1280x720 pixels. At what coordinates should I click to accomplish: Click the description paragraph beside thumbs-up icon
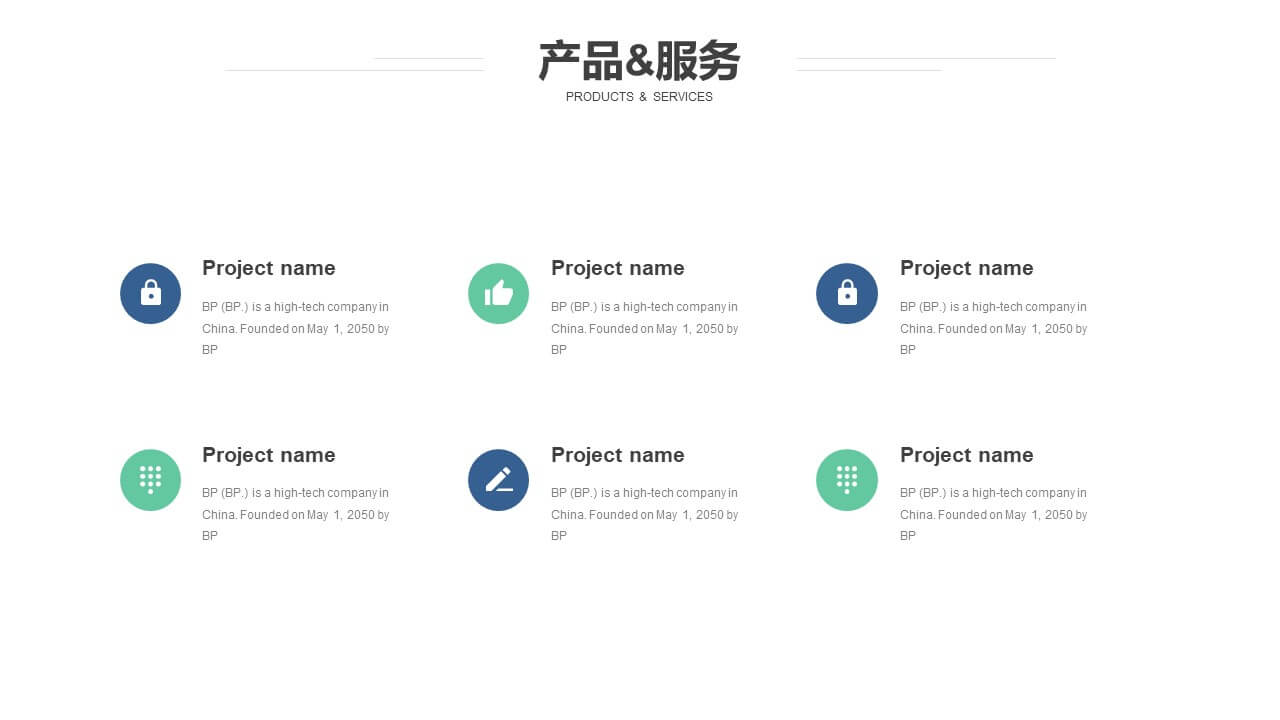(645, 328)
